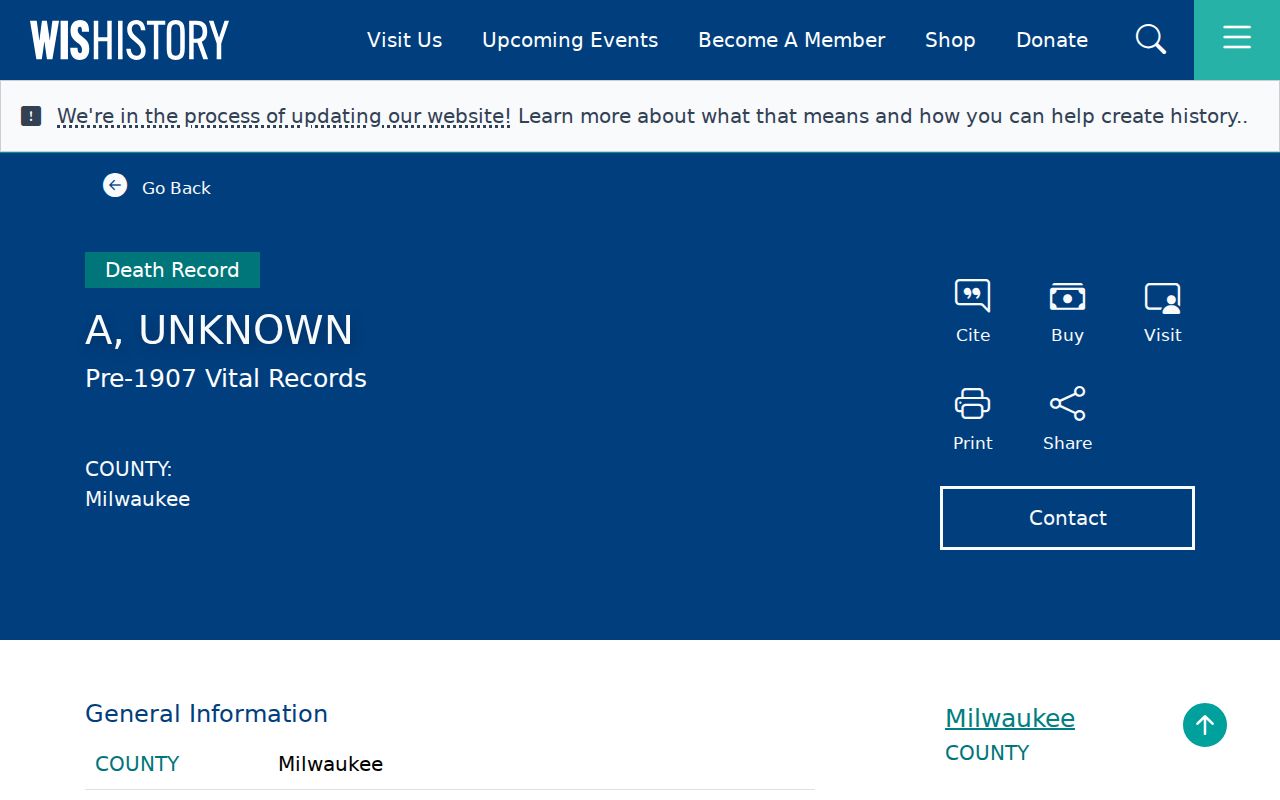Screen dimensions: 1280x800
Task: Click the Go Back link text
Action: [x=176, y=188]
